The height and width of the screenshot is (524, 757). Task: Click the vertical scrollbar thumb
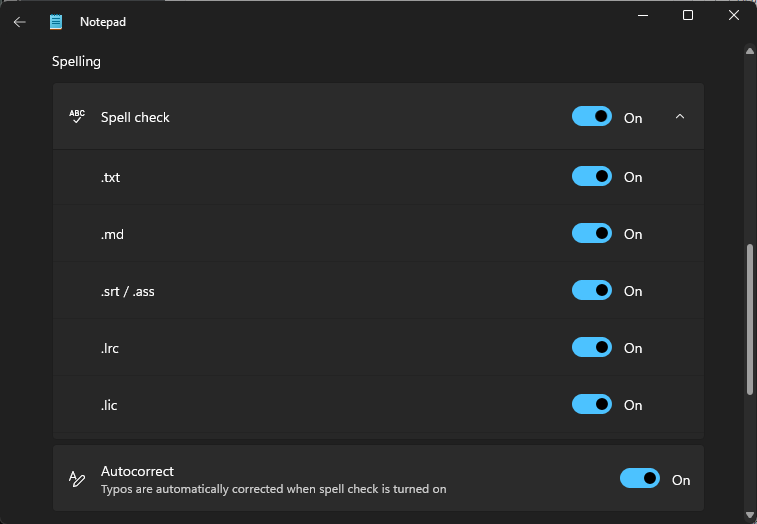click(x=750, y=320)
